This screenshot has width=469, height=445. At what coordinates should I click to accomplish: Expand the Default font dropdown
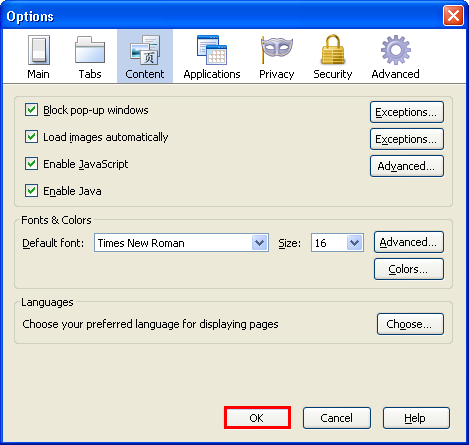click(x=181, y=243)
